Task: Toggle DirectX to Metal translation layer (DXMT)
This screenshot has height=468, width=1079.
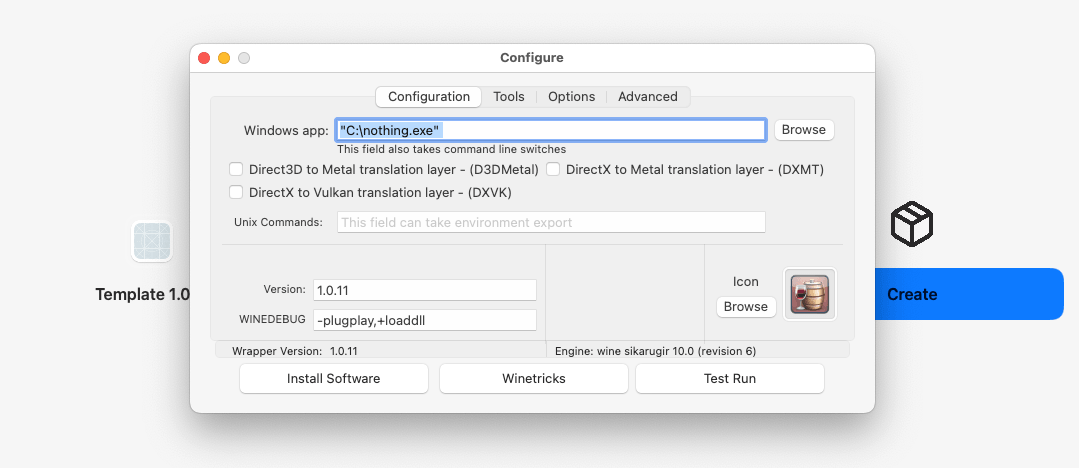Action: (x=553, y=169)
